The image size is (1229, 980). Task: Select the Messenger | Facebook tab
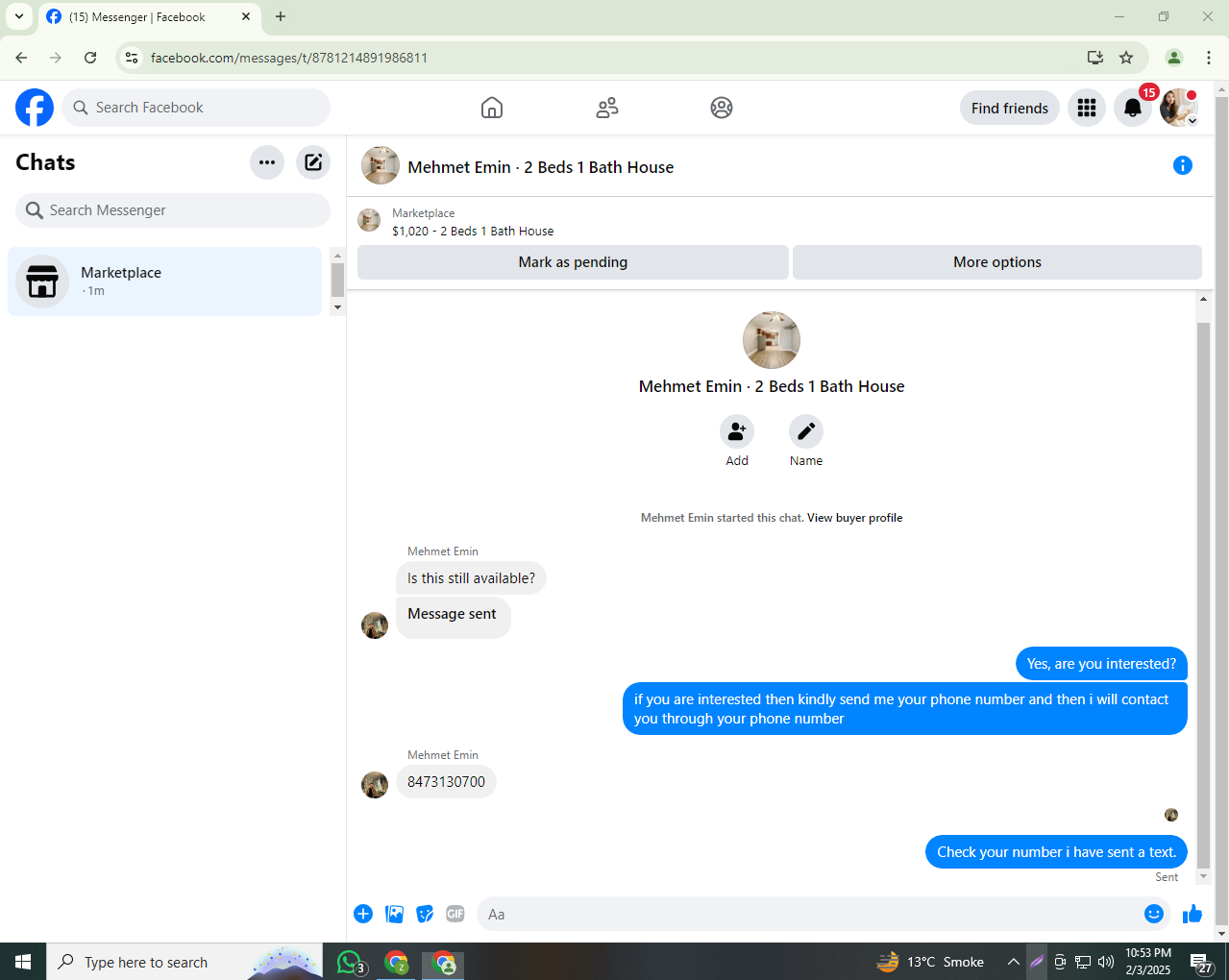tap(150, 17)
